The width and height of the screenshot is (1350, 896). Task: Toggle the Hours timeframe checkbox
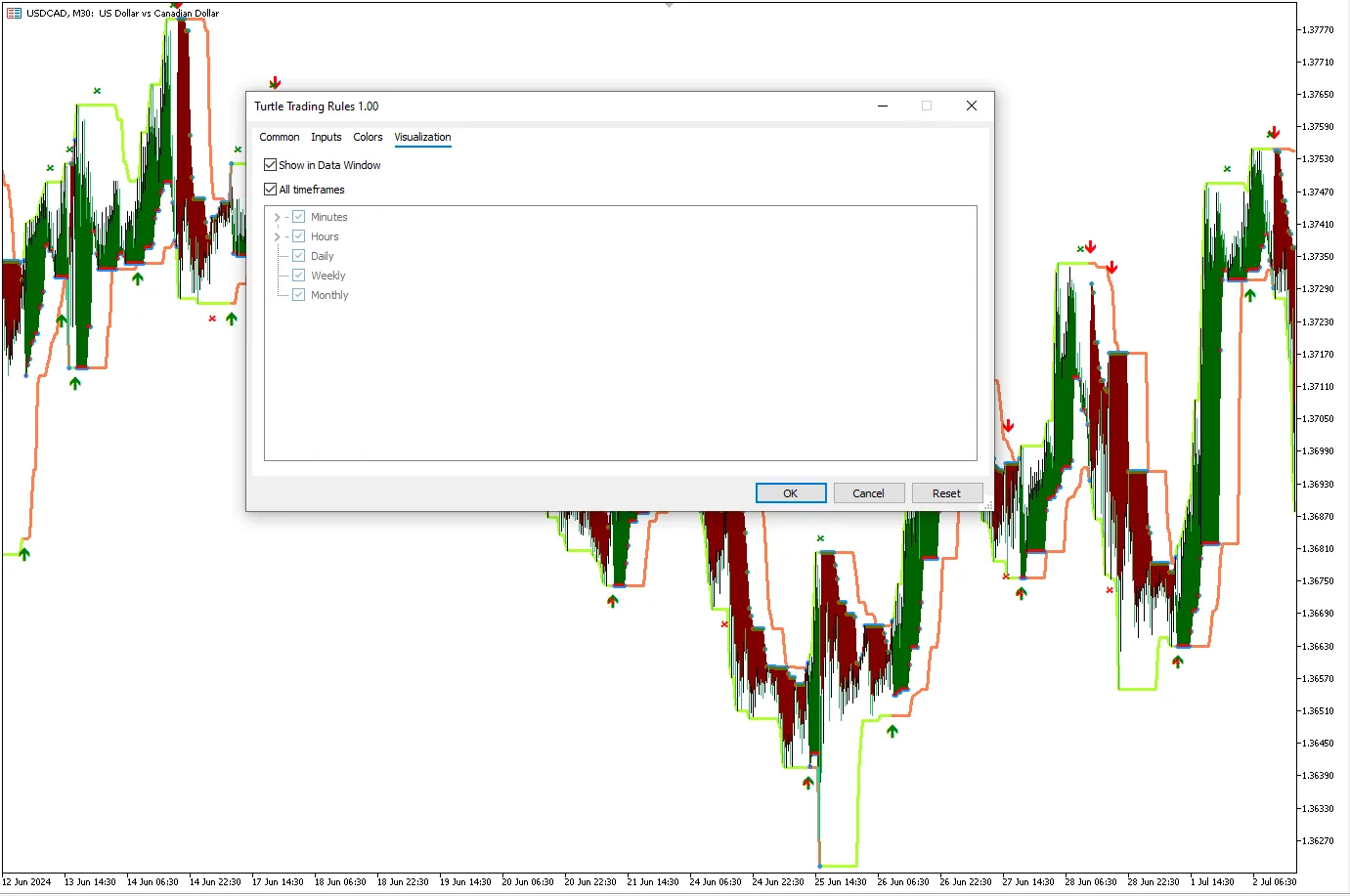coord(299,236)
